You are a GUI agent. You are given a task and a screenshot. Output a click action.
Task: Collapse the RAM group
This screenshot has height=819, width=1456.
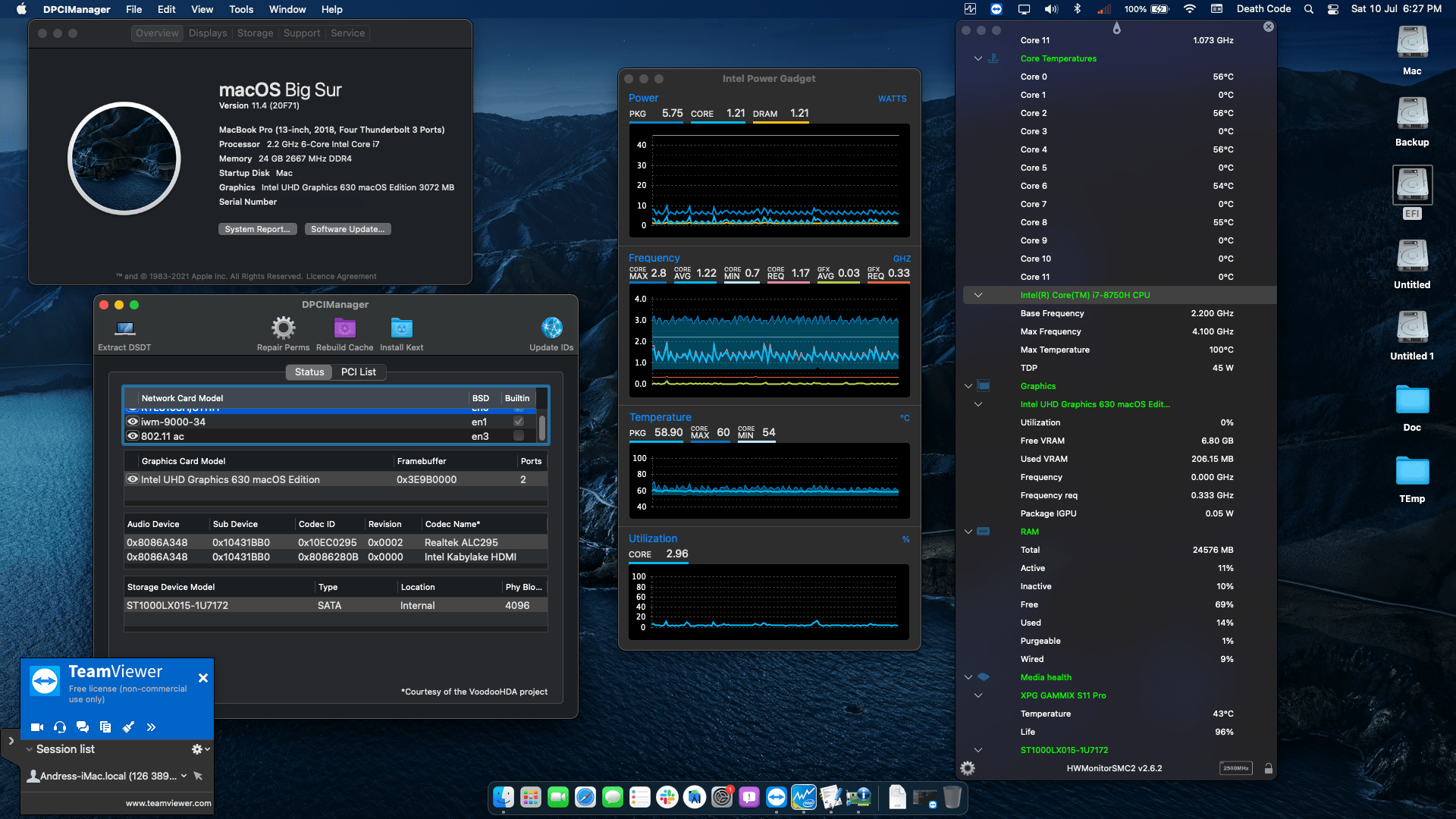[x=968, y=532]
